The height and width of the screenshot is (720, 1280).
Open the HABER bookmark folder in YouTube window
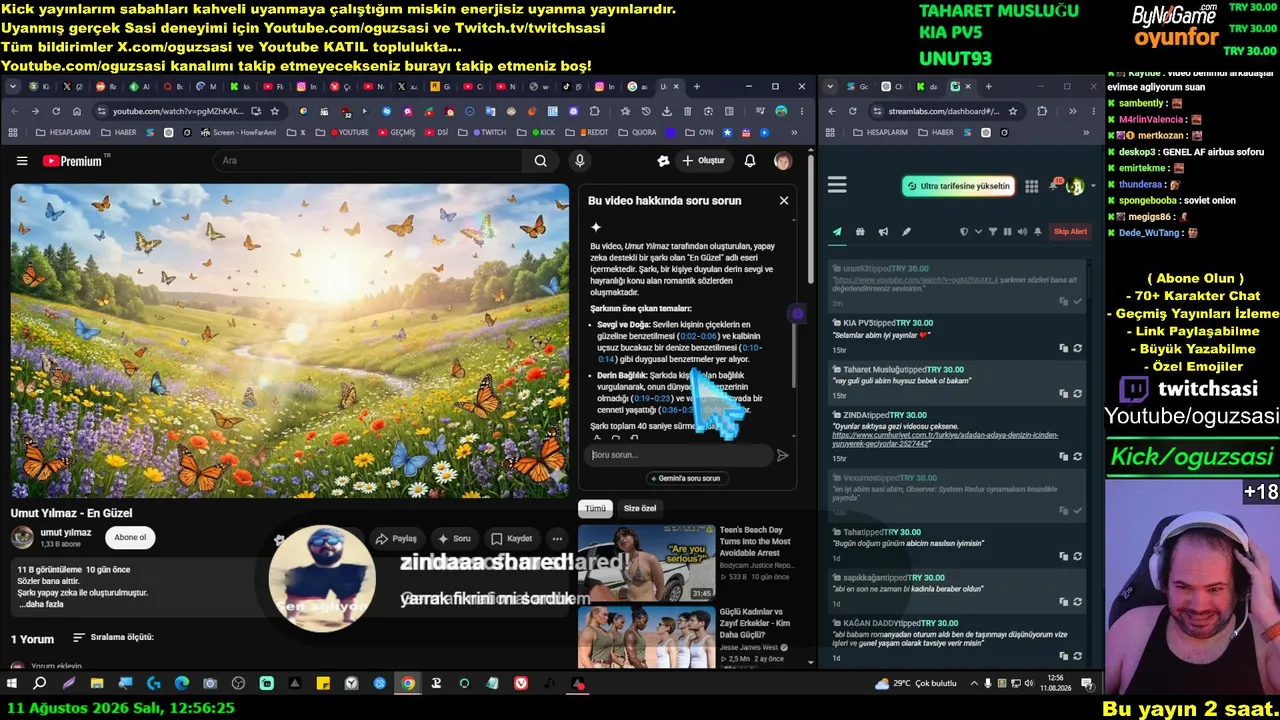pyautogui.click(x=120, y=132)
